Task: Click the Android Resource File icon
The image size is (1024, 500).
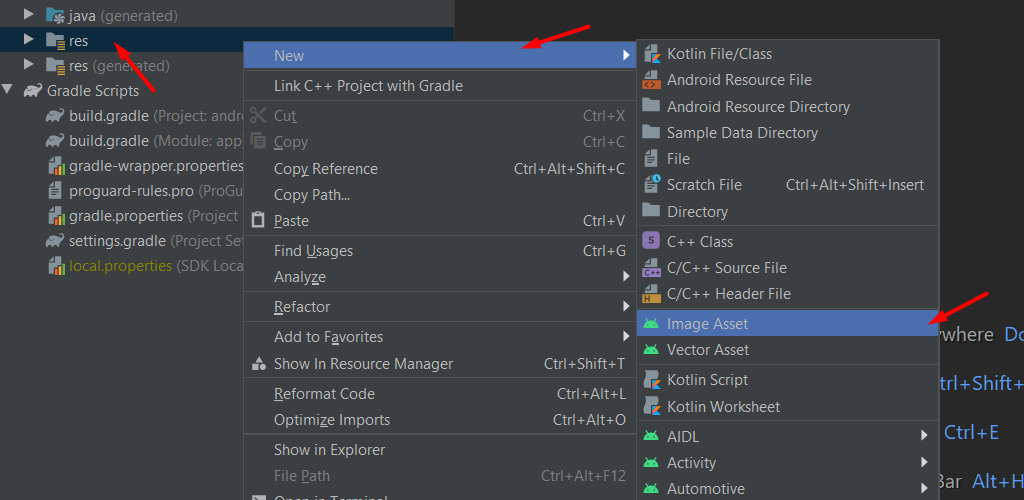Action: click(x=651, y=80)
